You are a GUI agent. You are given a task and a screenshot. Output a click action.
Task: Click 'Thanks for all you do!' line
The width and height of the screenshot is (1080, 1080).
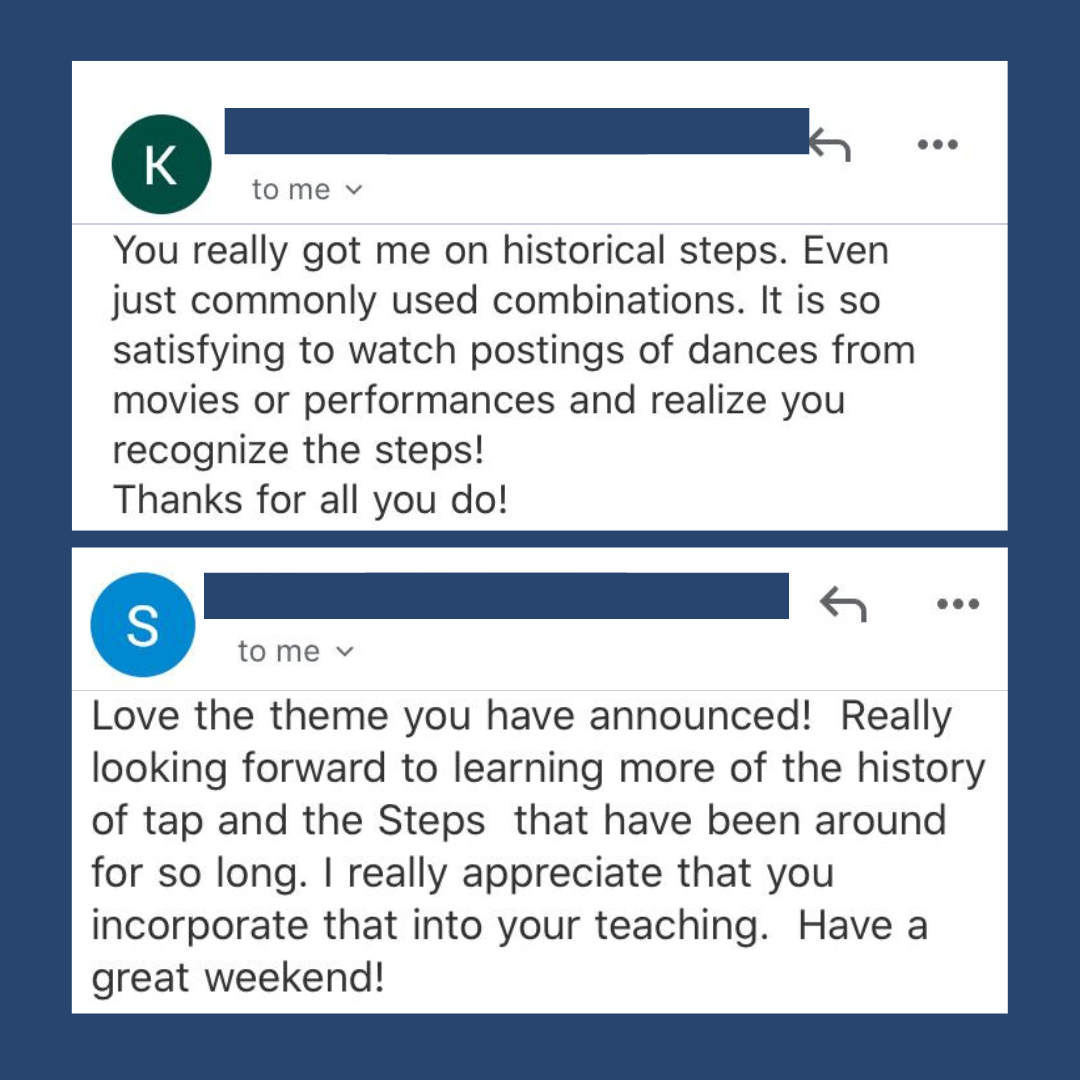pyautogui.click(x=310, y=499)
